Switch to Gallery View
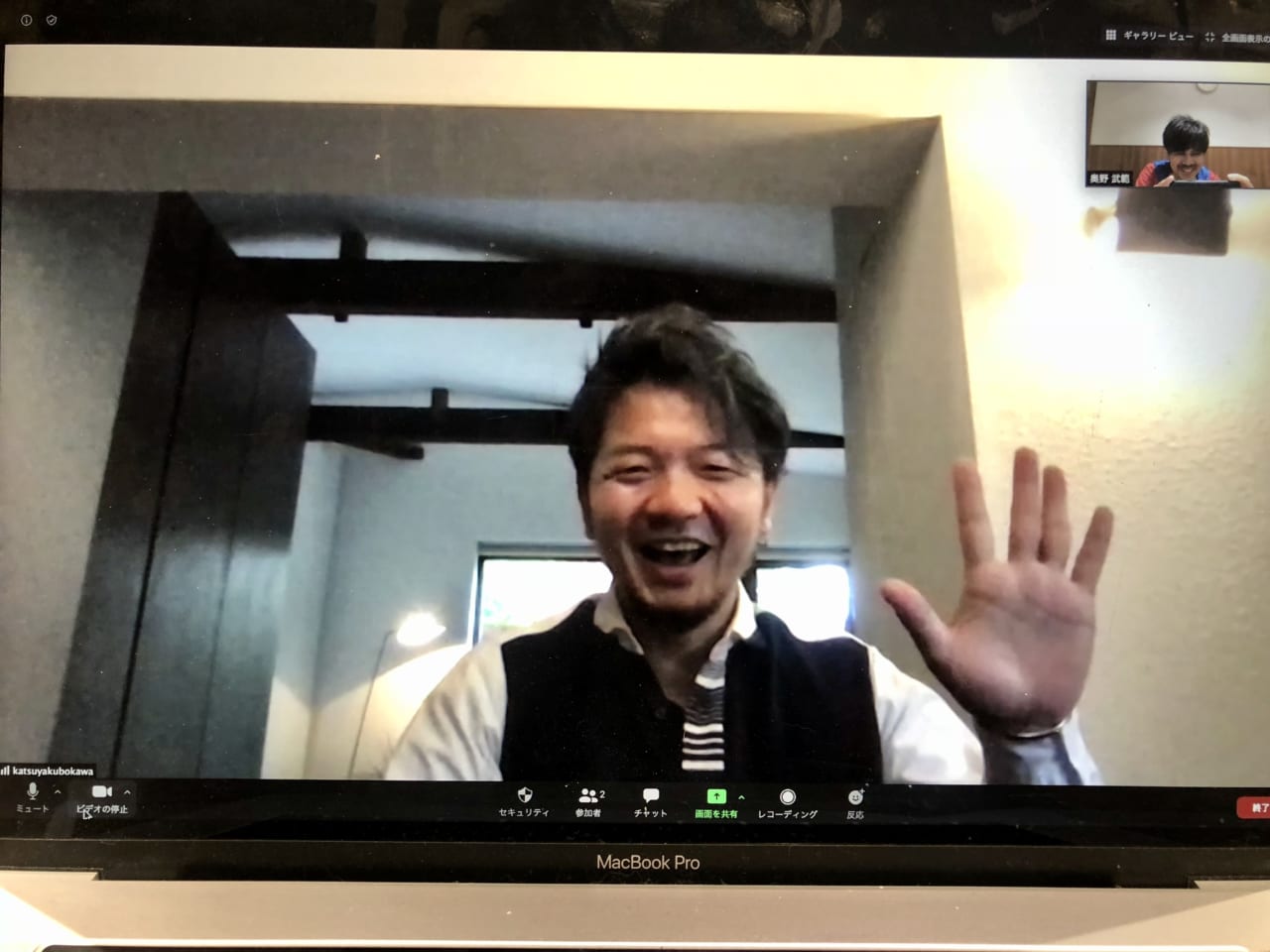 click(x=1150, y=36)
